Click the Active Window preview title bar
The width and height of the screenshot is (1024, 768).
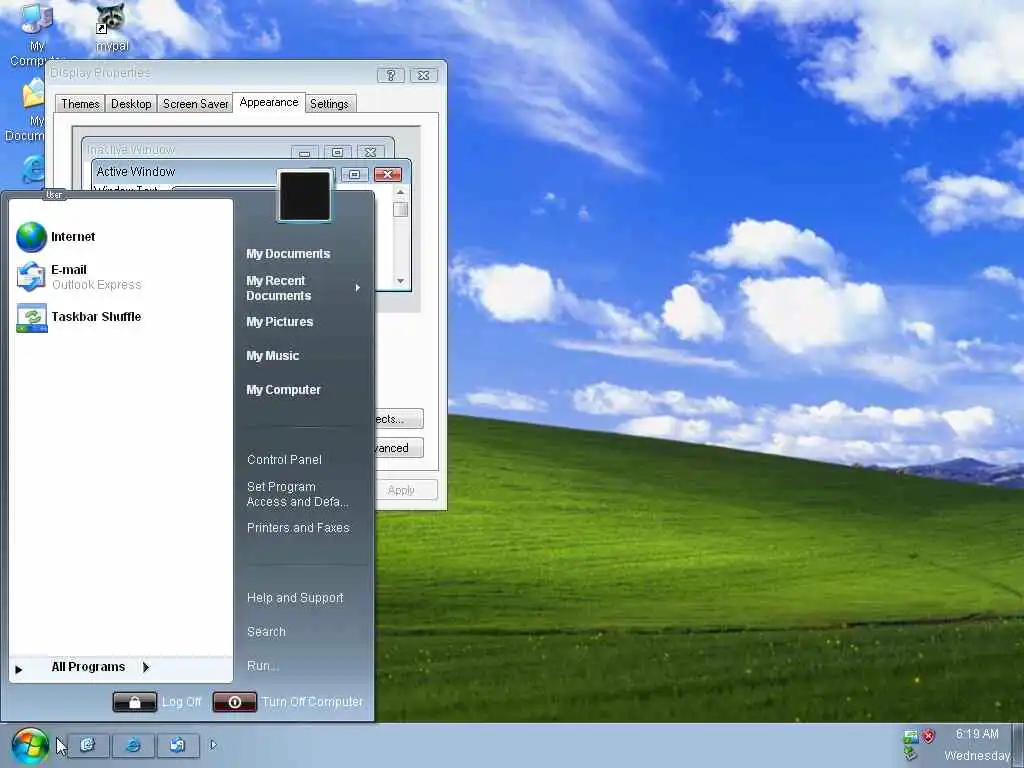click(185, 172)
